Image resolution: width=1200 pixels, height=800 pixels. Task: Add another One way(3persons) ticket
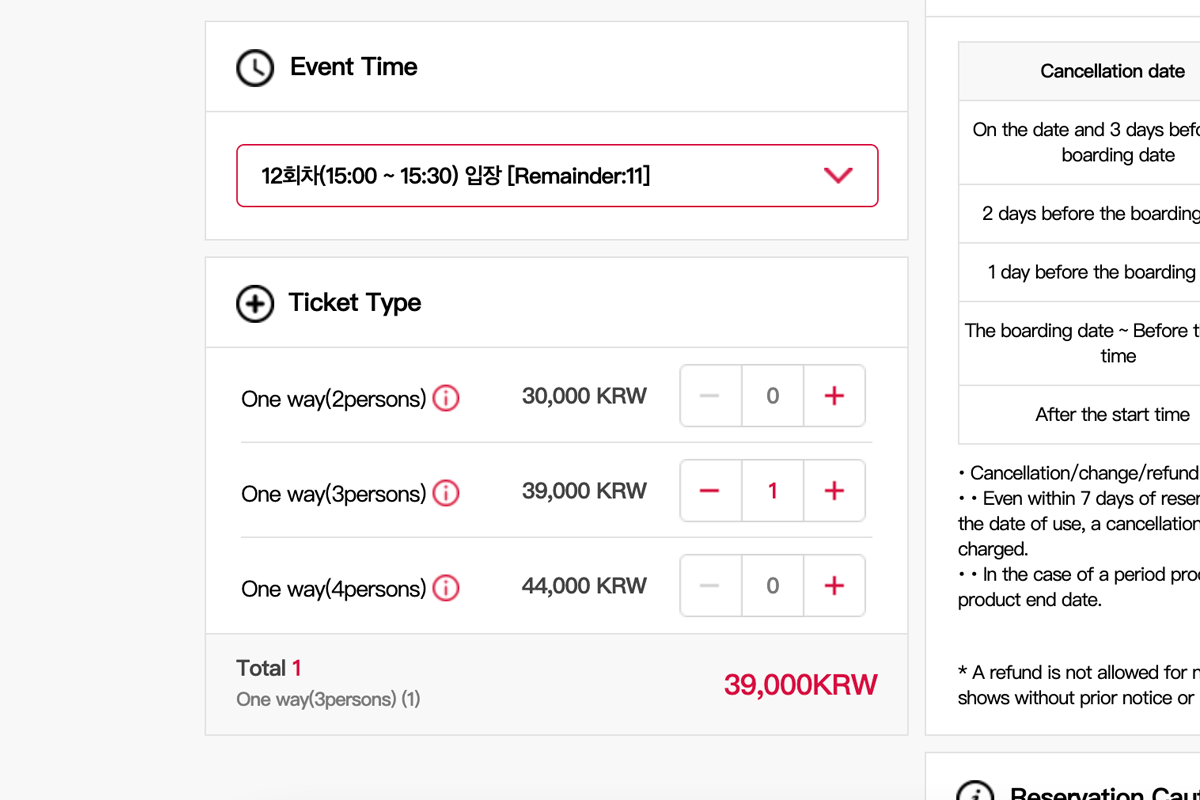coord(834,491)
